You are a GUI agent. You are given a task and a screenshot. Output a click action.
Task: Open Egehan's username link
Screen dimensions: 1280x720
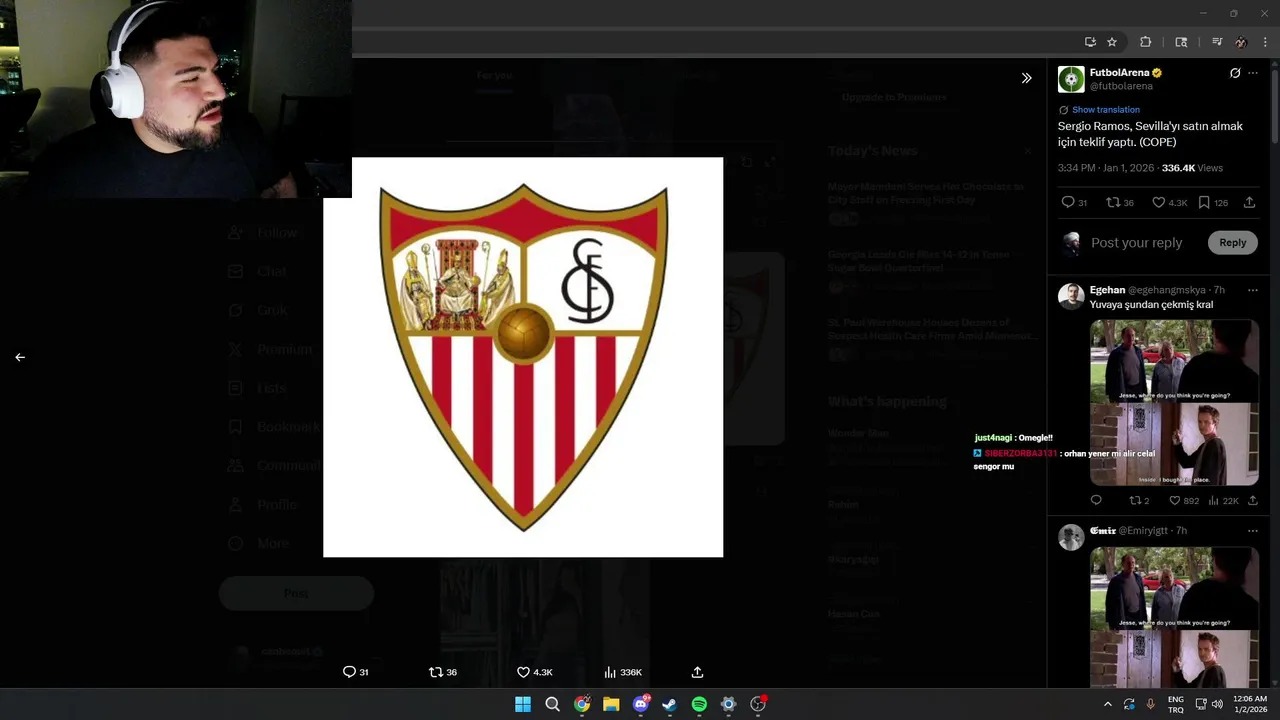click(1167, 290)
